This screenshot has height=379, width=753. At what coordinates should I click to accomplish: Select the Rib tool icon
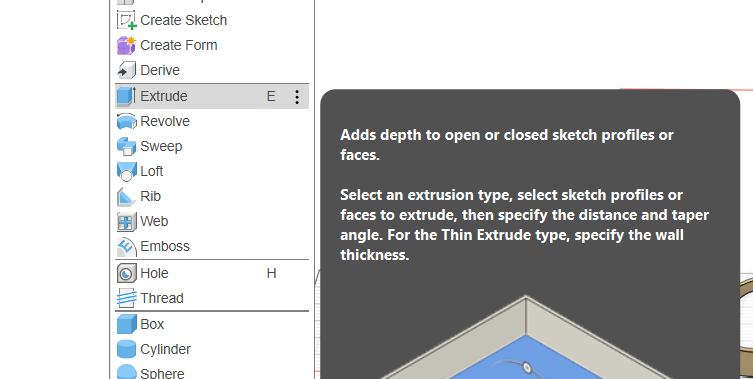coord(126,196)
